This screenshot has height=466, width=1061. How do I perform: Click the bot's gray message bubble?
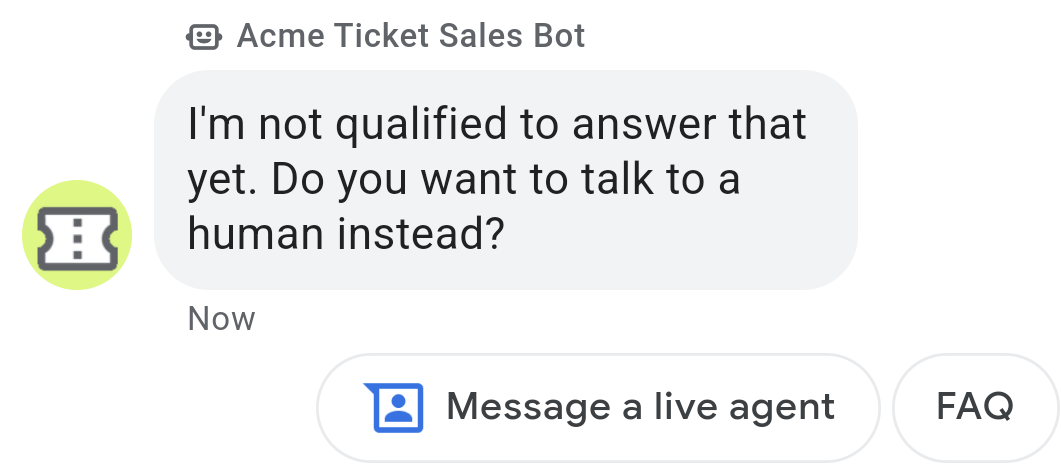click(x=505, y=180)
